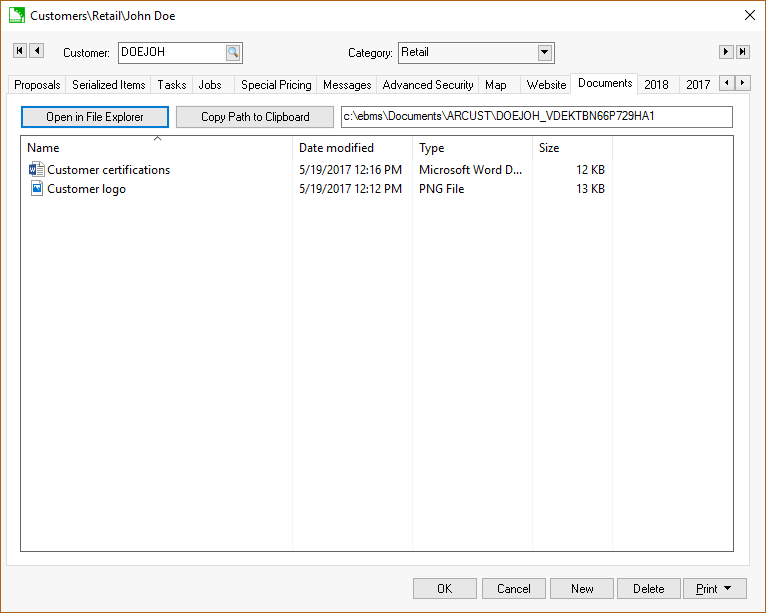Open the Advanced Security tab

point(428,85)
